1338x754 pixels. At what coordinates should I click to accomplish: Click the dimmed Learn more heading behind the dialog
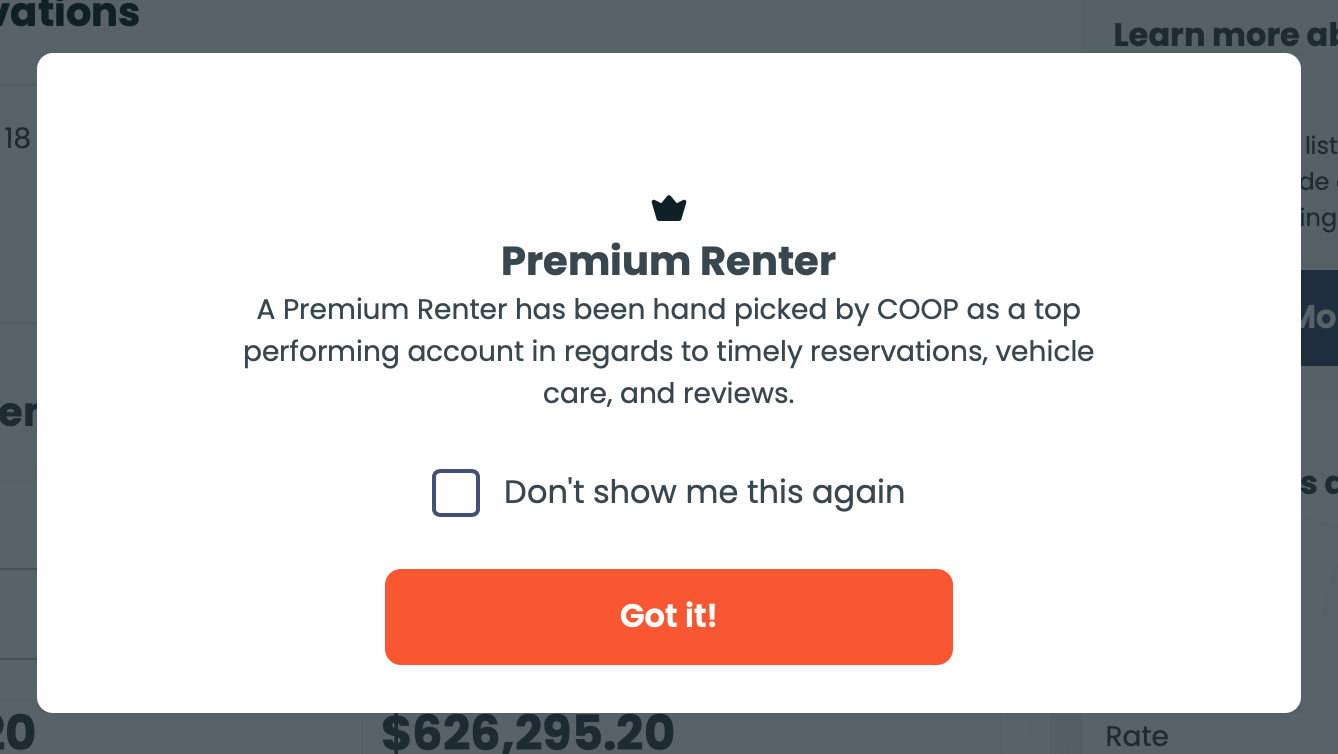1225,35
